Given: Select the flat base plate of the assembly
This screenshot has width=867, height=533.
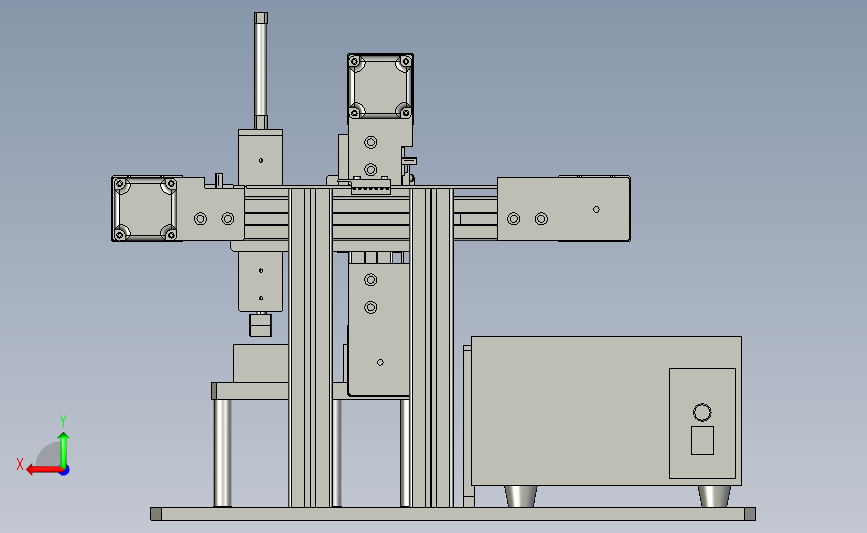Looking at the screenshot, I should (x=453, y=514).
